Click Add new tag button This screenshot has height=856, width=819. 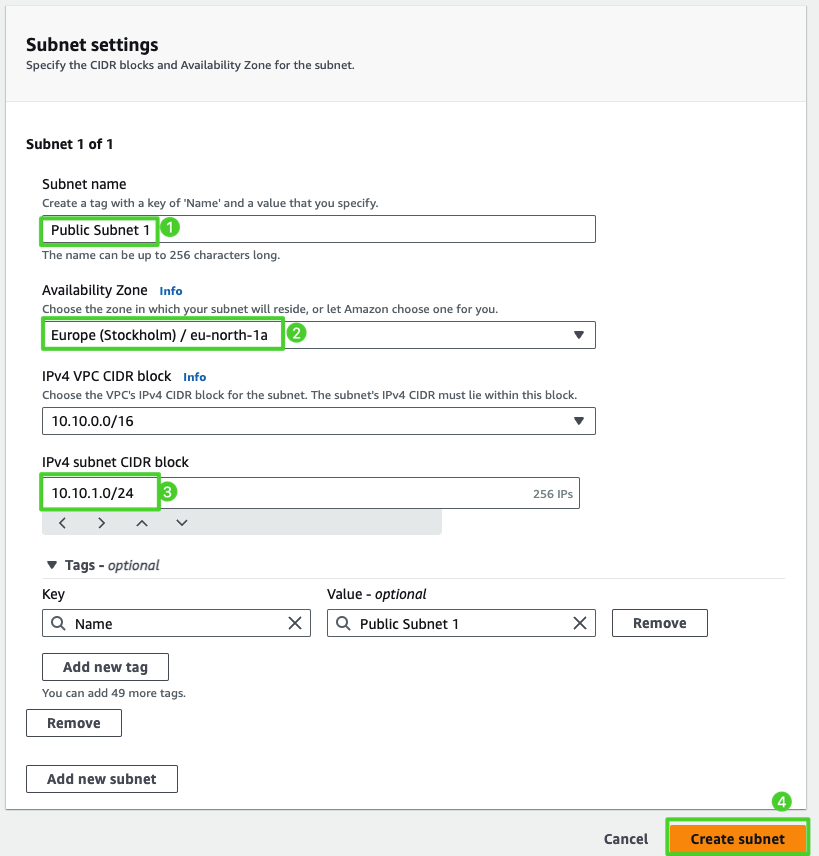point(105,667)
